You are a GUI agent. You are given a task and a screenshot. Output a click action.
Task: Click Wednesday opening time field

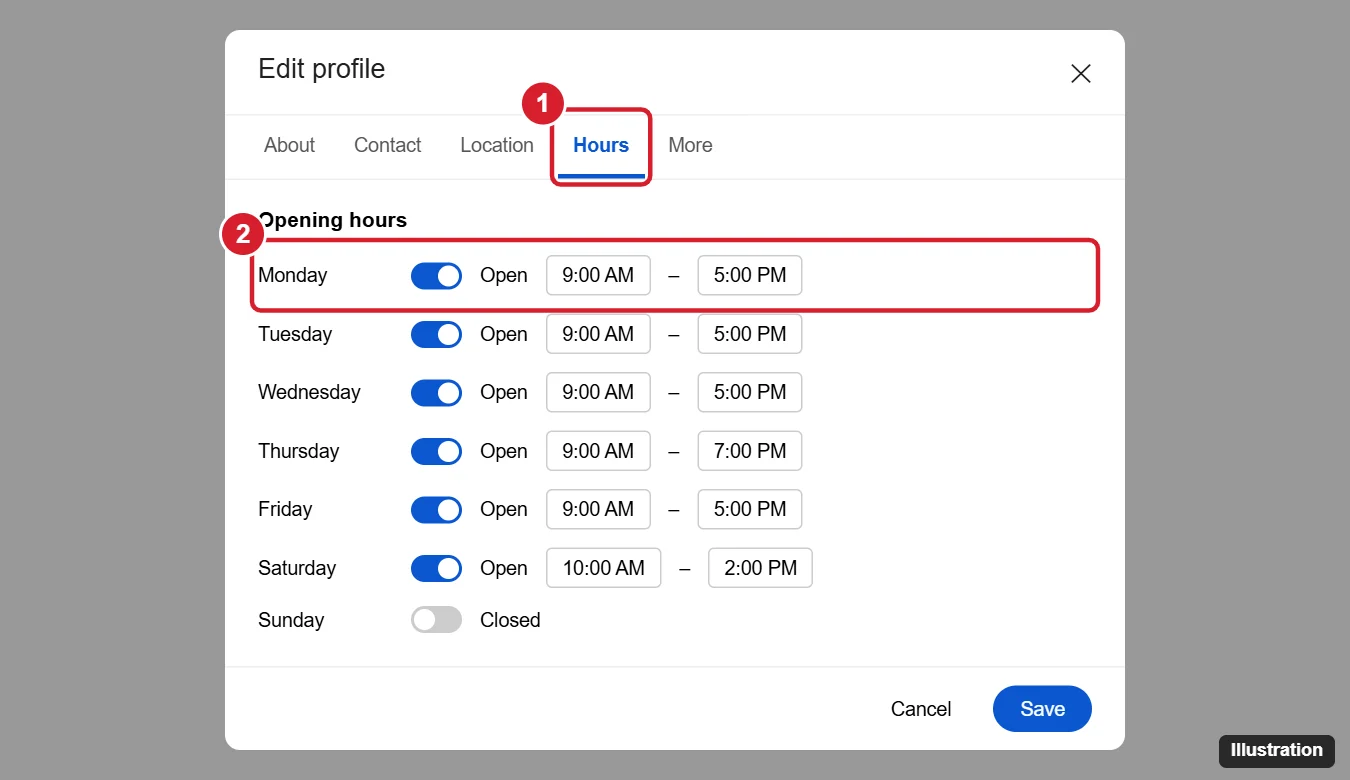598,392
